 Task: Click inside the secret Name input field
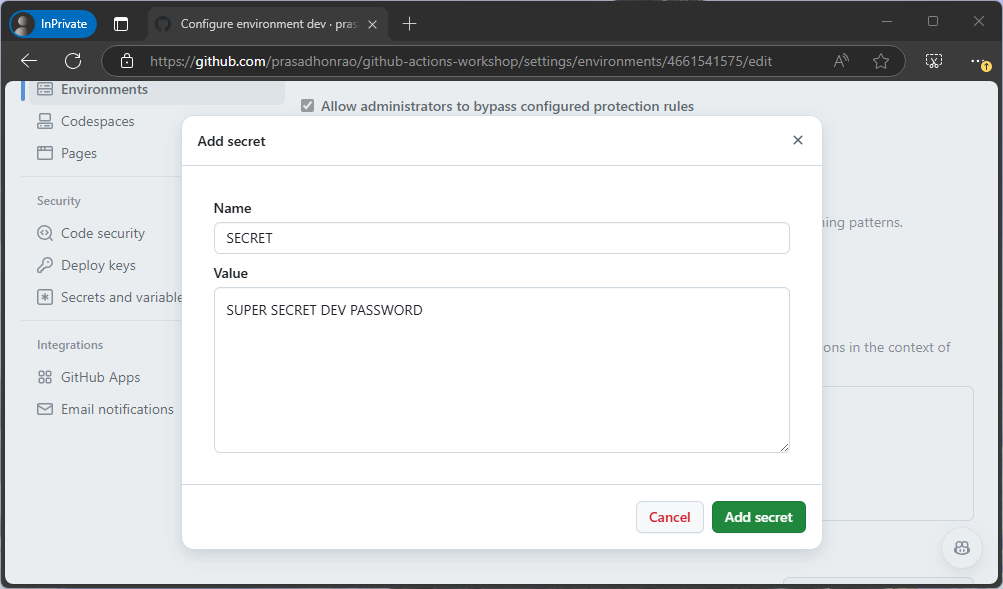point(501,238)
